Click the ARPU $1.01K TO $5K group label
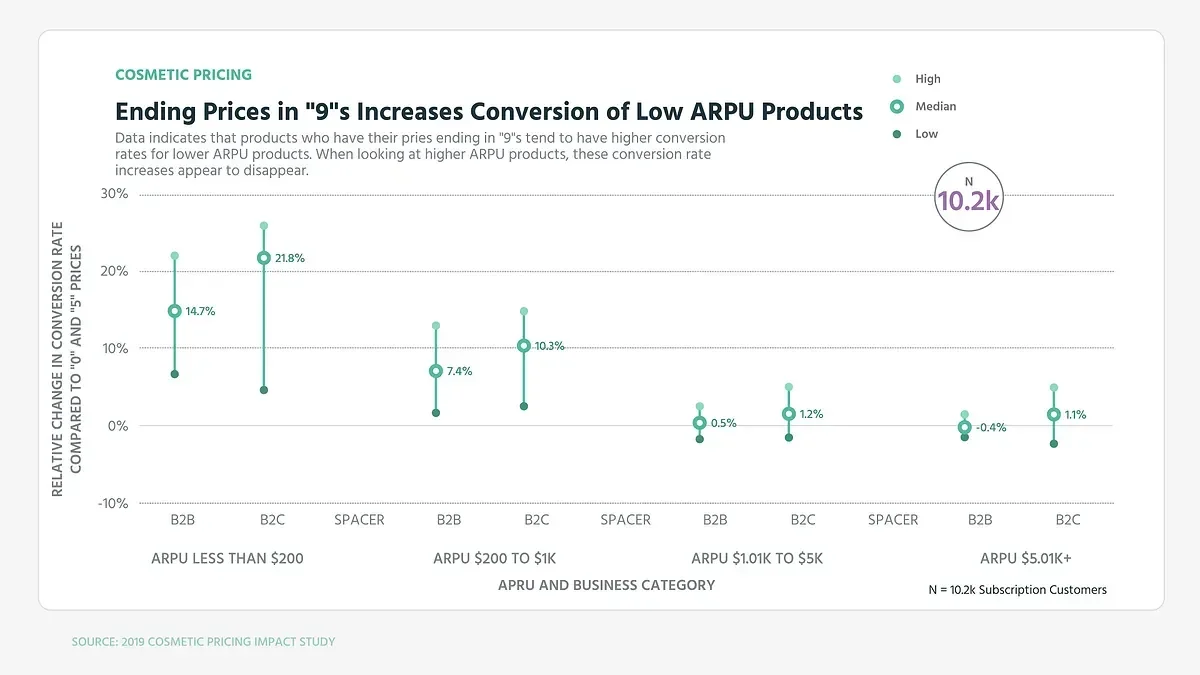 tap(757, 558)
